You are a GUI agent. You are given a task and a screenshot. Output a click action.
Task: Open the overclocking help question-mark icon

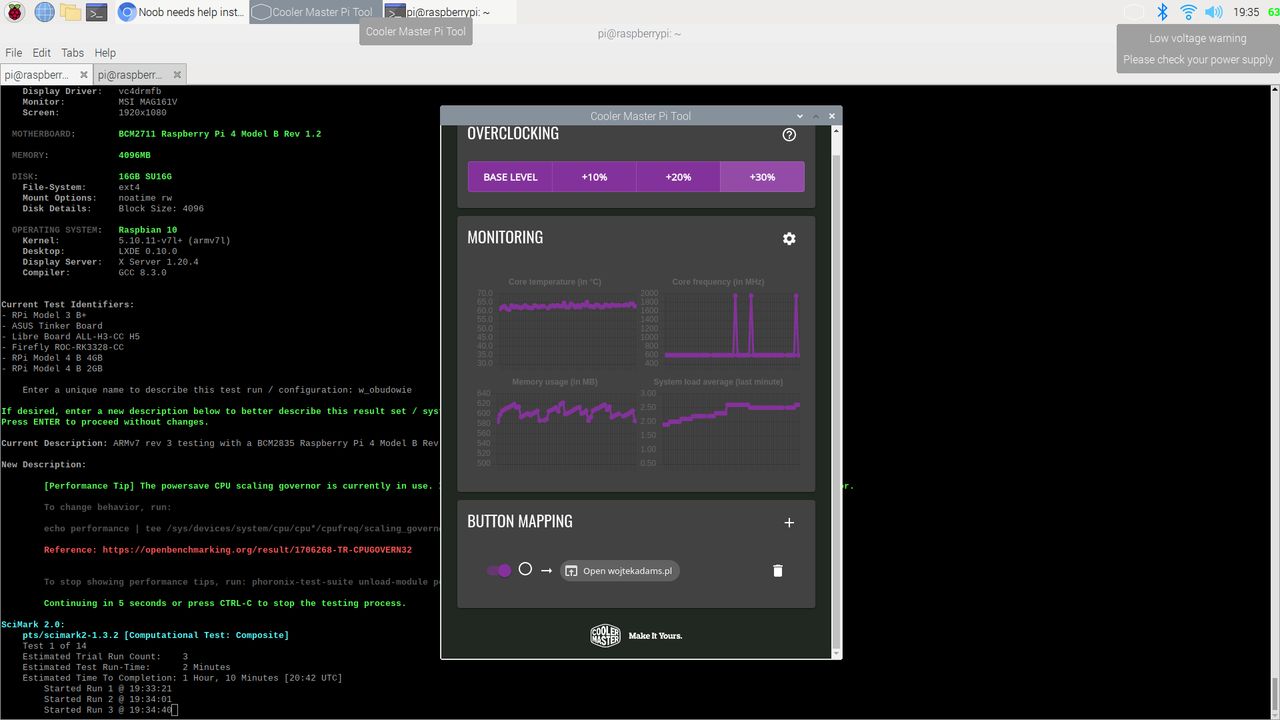[789, 134]
